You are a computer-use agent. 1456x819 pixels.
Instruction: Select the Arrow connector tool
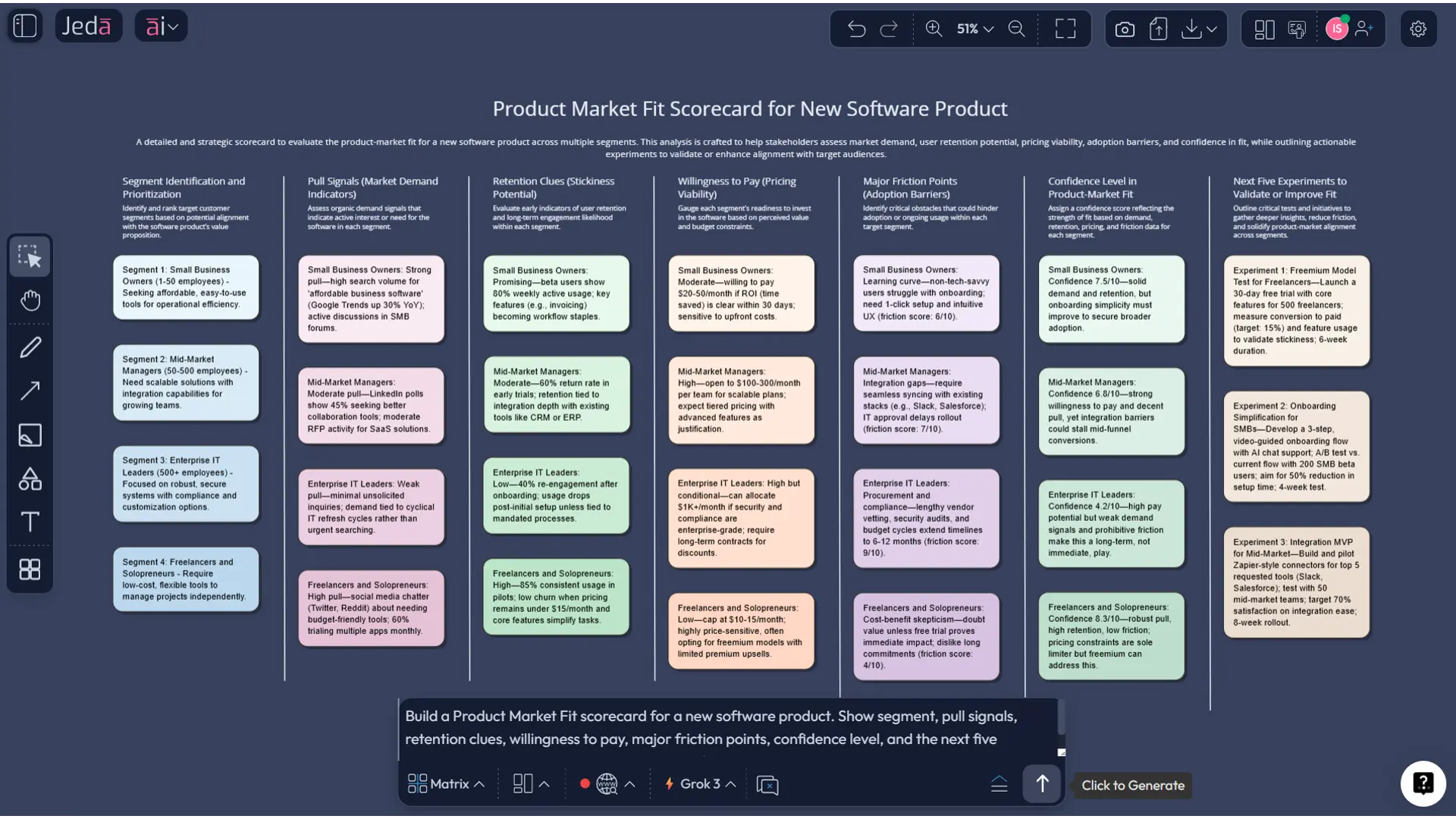click(30, 390)
